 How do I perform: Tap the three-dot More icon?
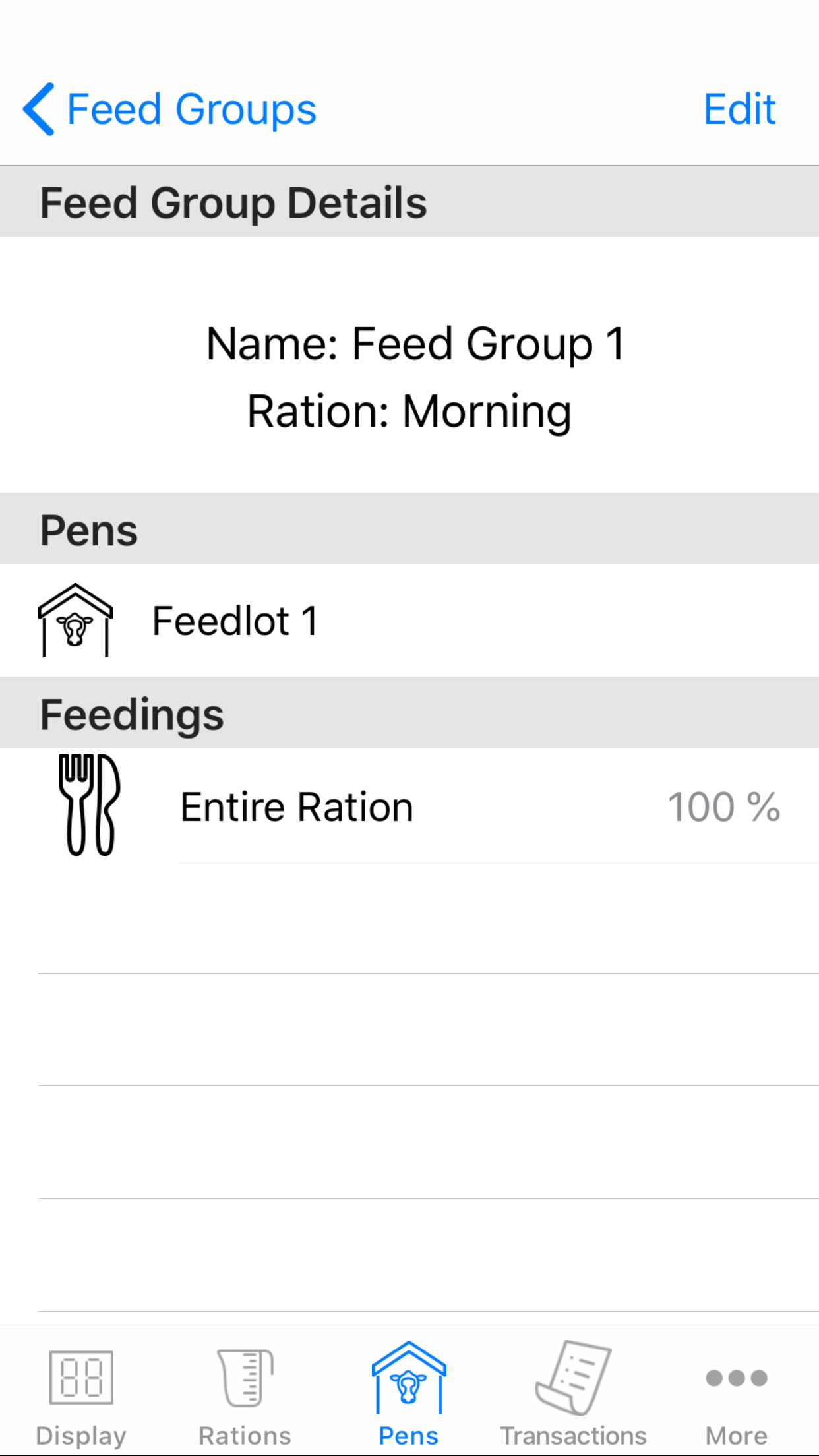point(737,1378)
